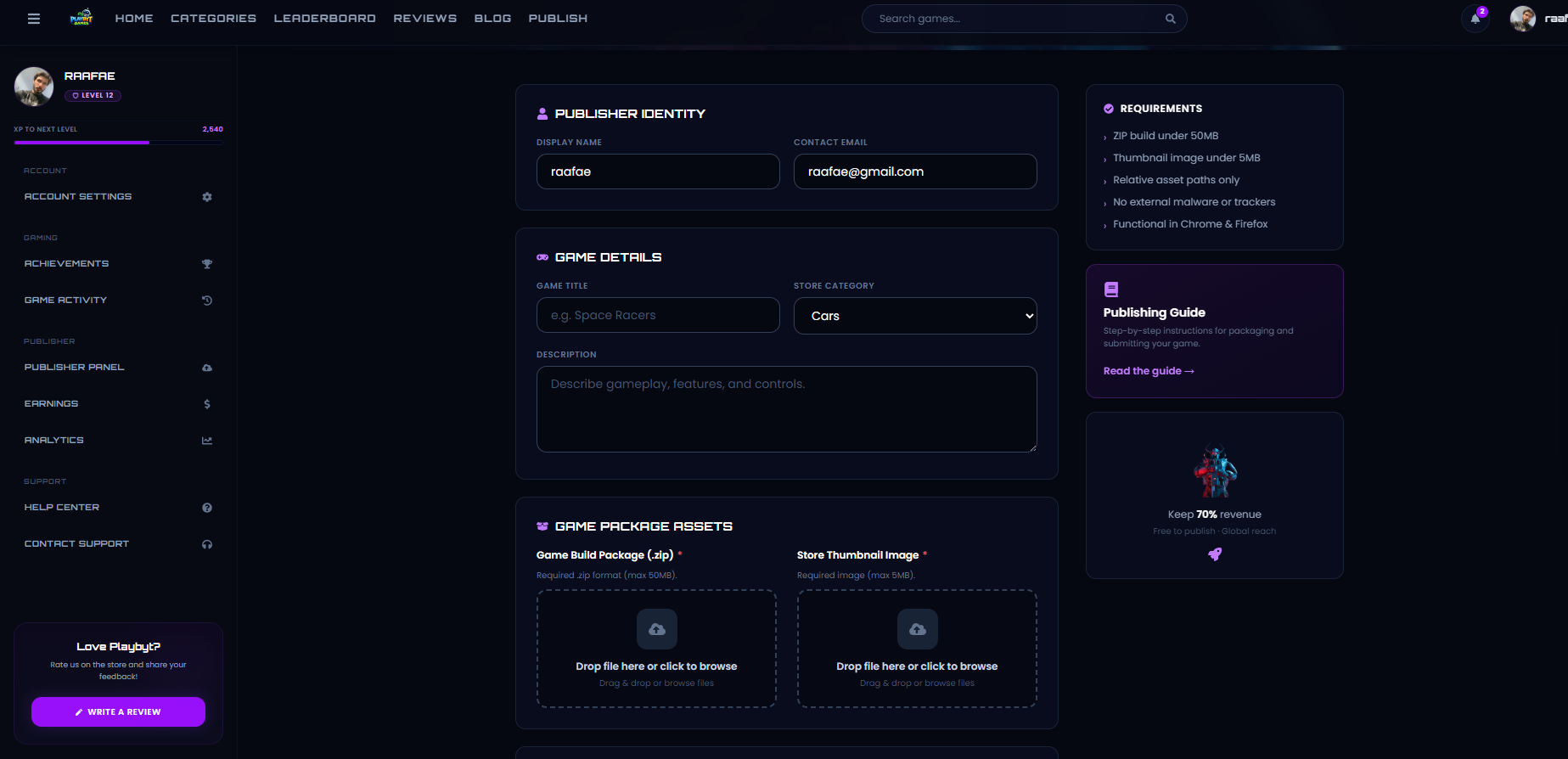The width and height of the screenshot is (1568, 759).
Task: Click the Game Activity history icon
Action: coord(207,301)
